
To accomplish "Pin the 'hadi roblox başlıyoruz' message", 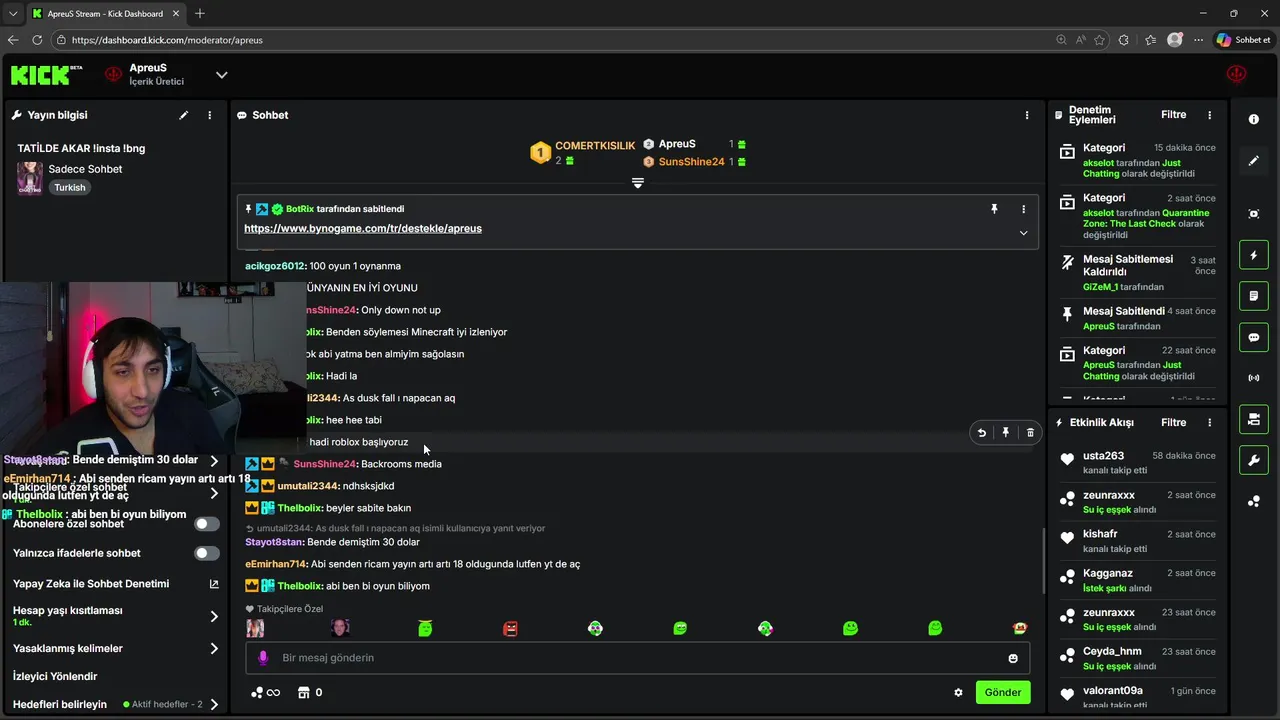I will pyautogui.click(x=1006, y=433).
